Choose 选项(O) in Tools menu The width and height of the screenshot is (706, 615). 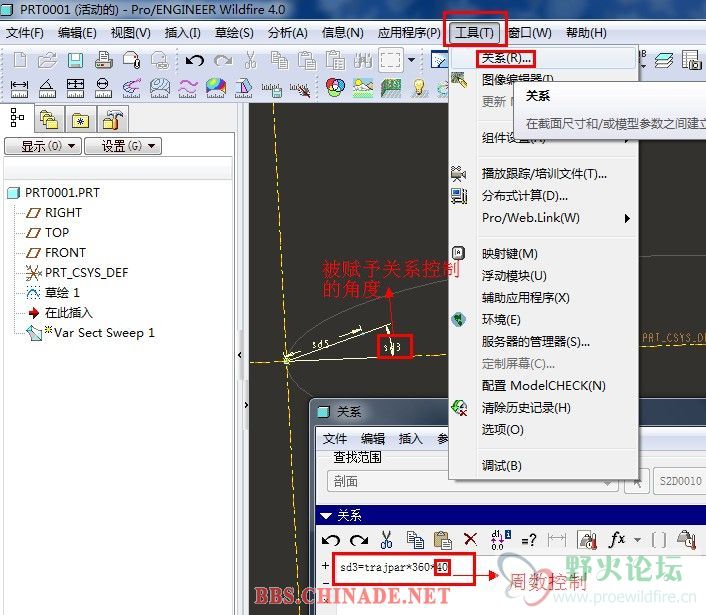pos(502,430)
